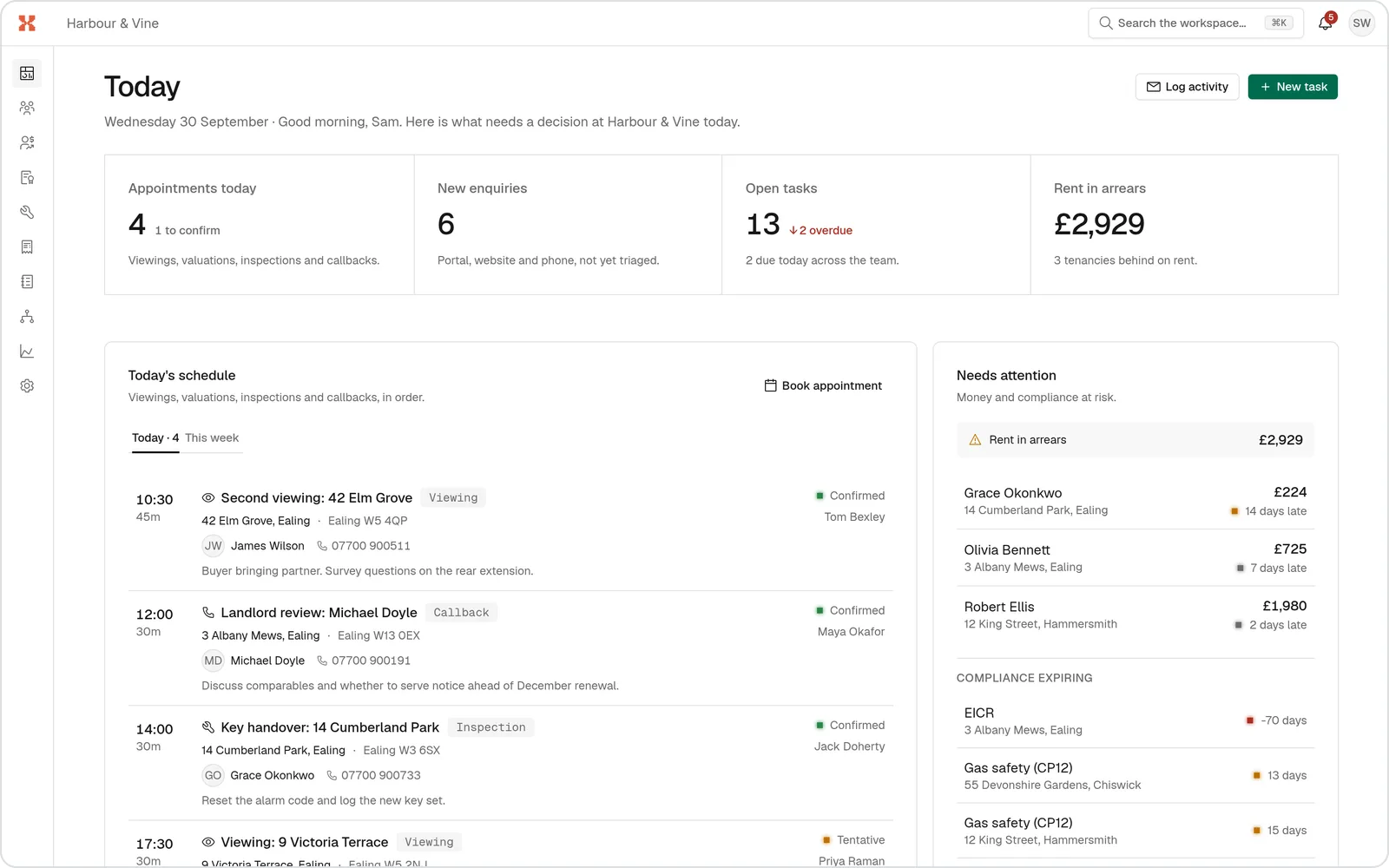Click the GO avatar for Grace Okonkwo
This screenshot has height=868, width=1389.
213,775
